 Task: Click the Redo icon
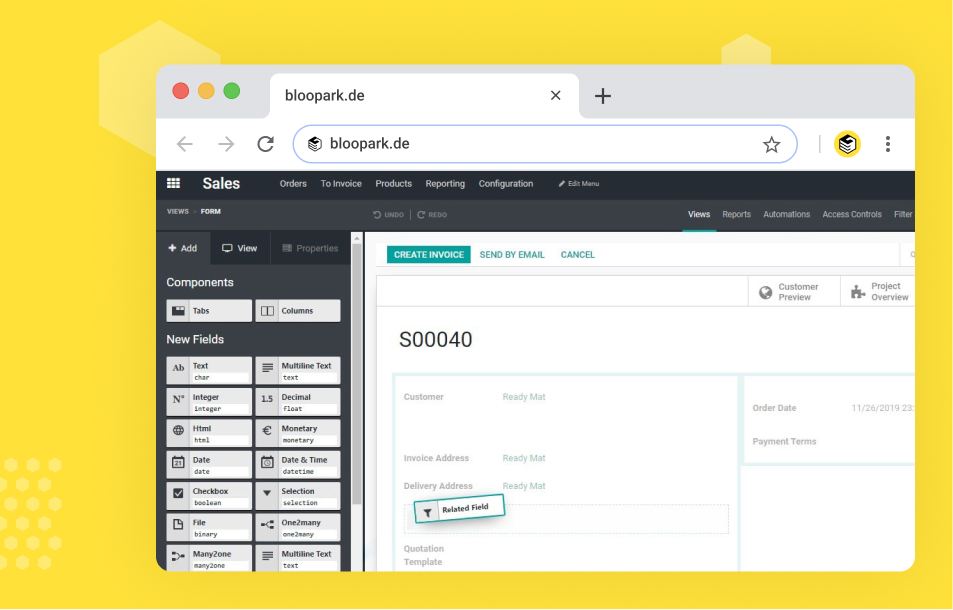431,214
